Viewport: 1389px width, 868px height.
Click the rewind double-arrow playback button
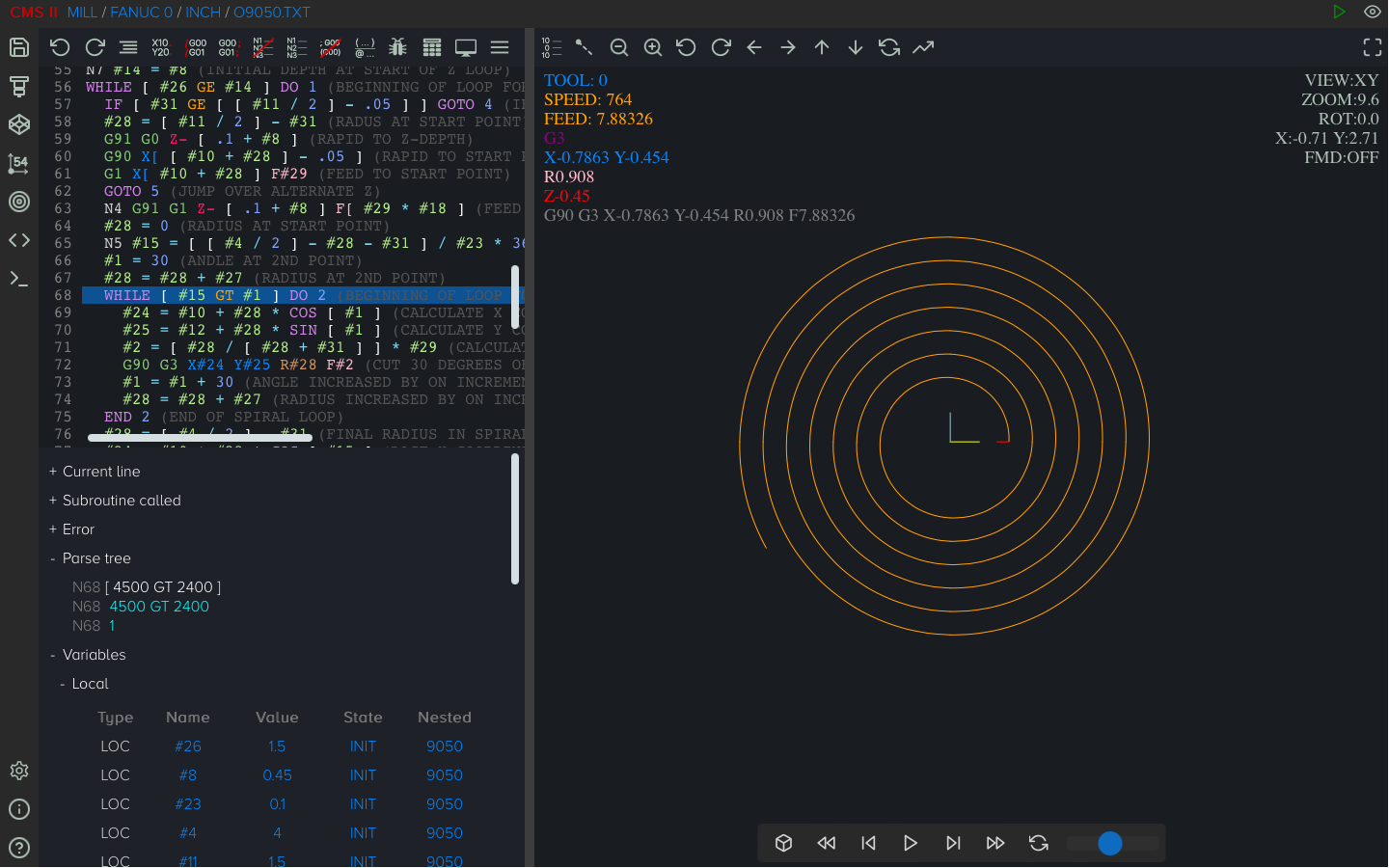(827, 843)
